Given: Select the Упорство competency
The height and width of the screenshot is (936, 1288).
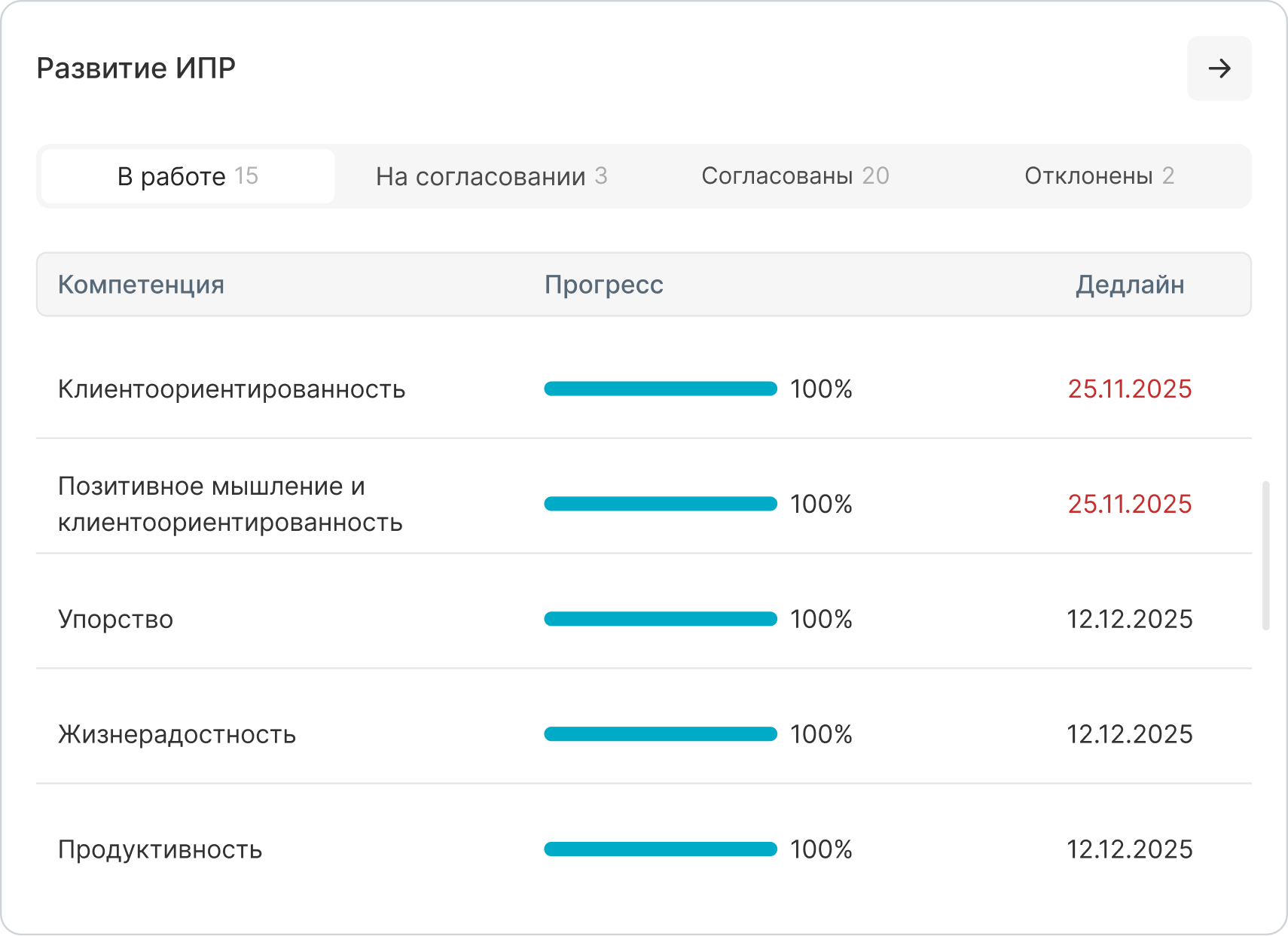Looking at the screenshot, I should [115, 619].
